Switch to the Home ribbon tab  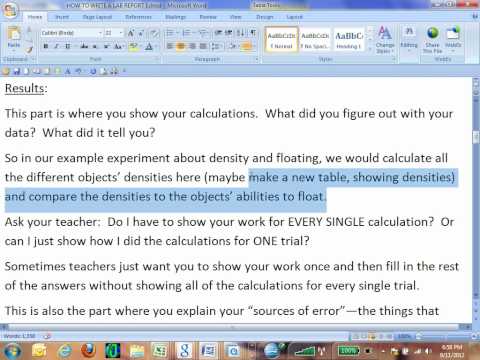coord(35,17)
